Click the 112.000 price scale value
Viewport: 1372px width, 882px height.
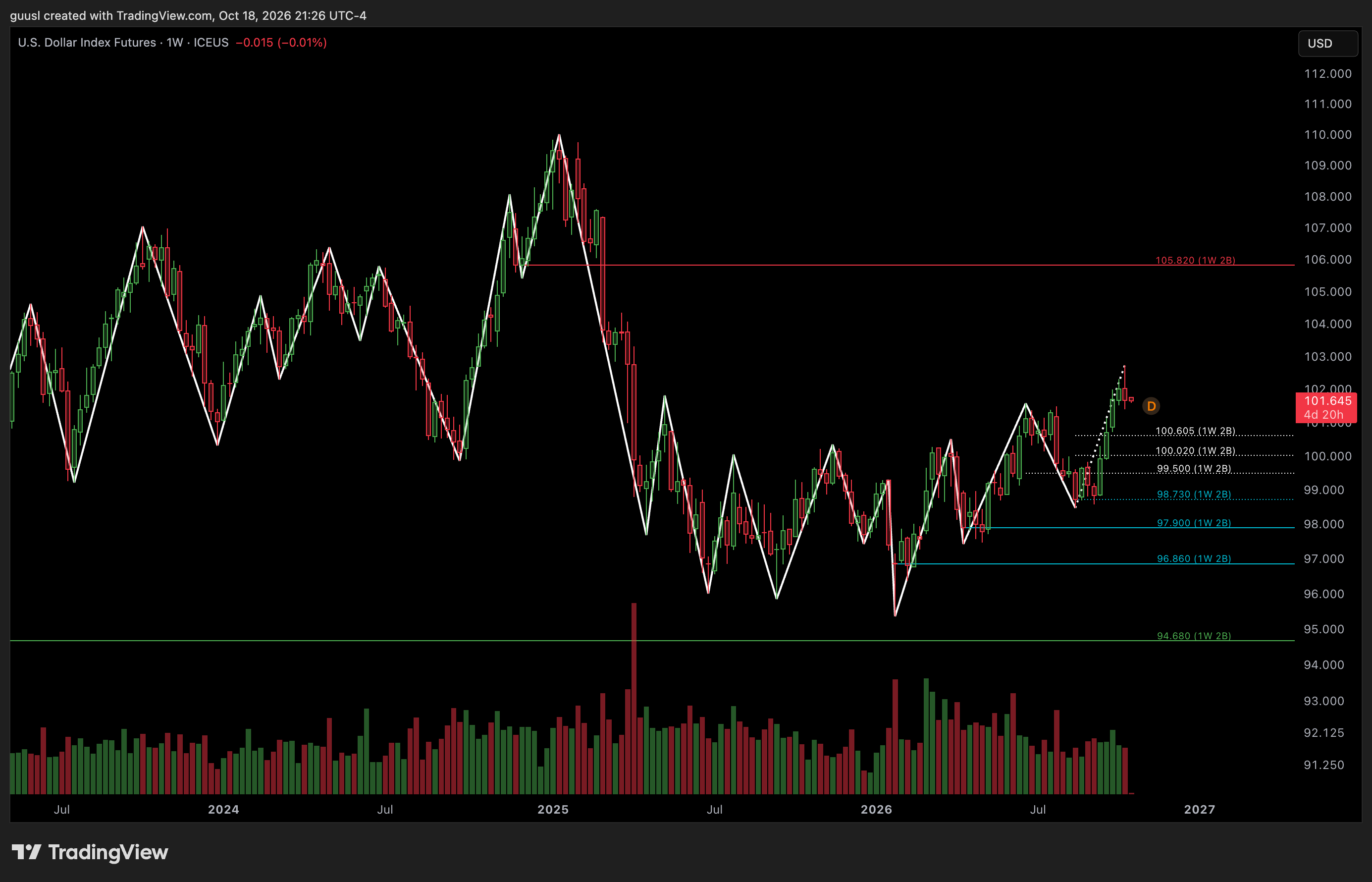[1327, 74]
